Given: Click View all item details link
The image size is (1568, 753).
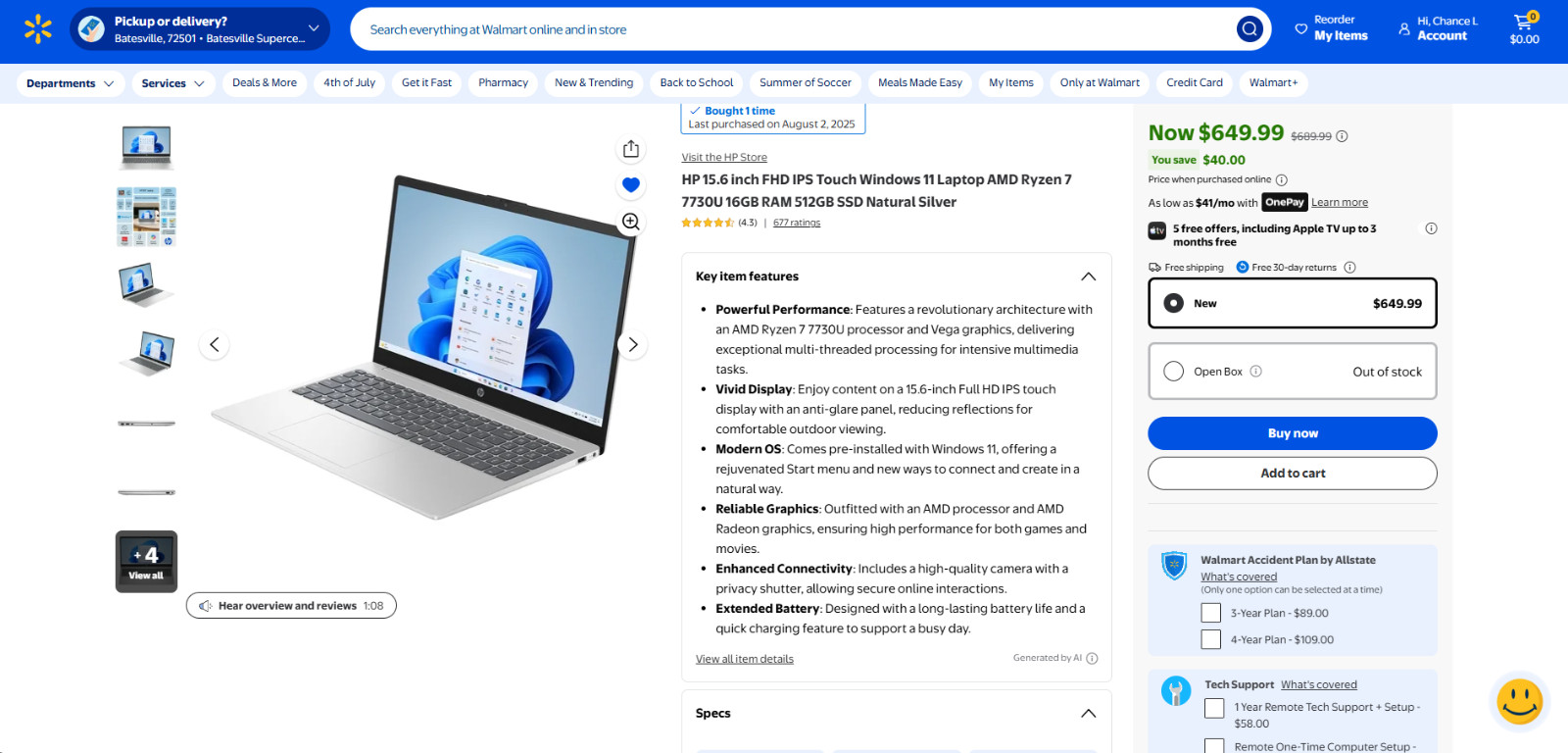Looking at the screenshot, I should 745,659.
